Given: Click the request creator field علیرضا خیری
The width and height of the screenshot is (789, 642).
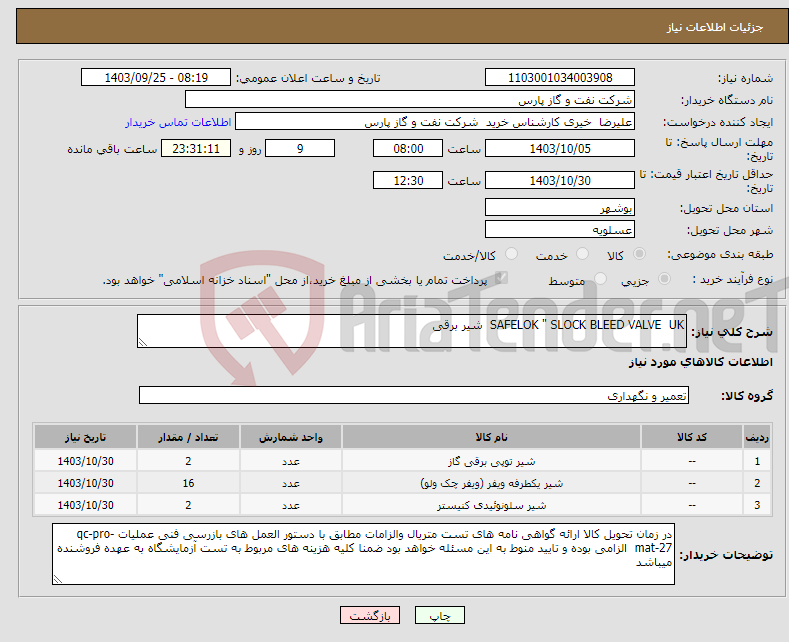Looking at the screenshot, I should (x=435, y=122).
